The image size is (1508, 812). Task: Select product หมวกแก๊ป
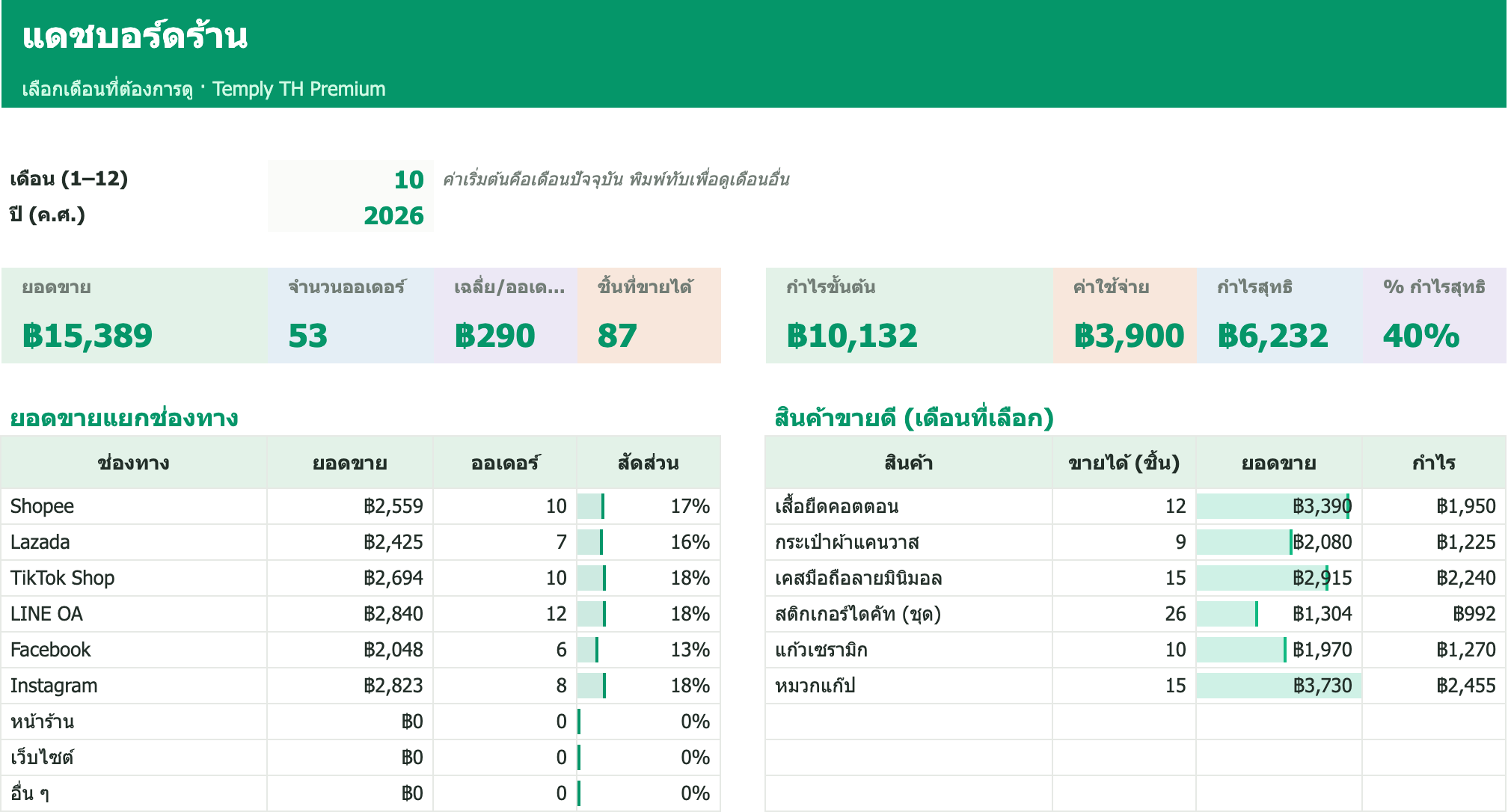tap(909, 686)
